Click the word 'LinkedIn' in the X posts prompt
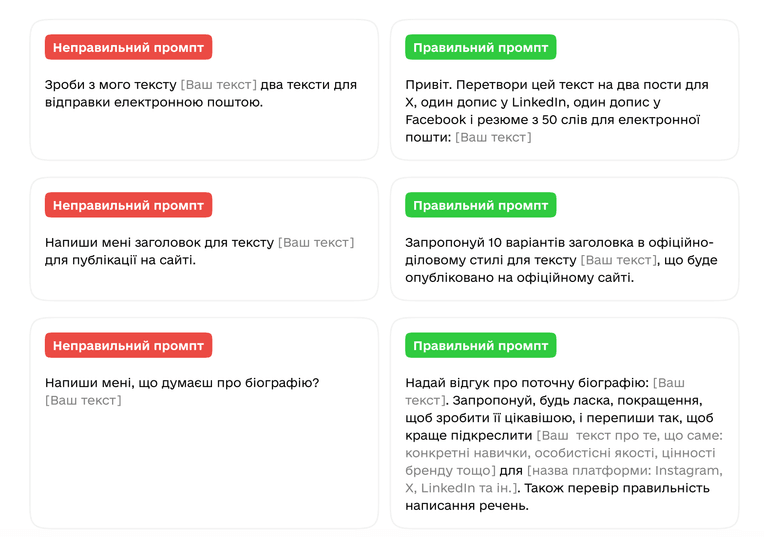764x537 pixels. (538, 102)
